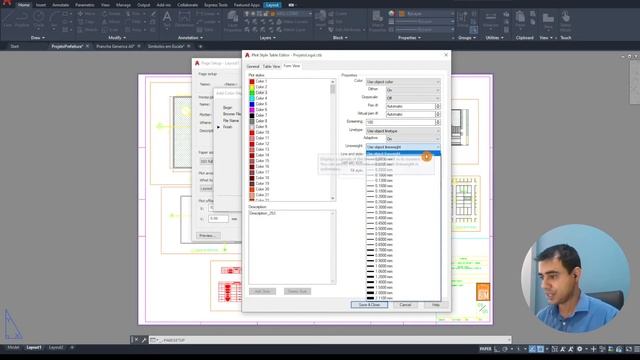
Task: Expand the Properties panel dropdown
Action: click(409, 38)
